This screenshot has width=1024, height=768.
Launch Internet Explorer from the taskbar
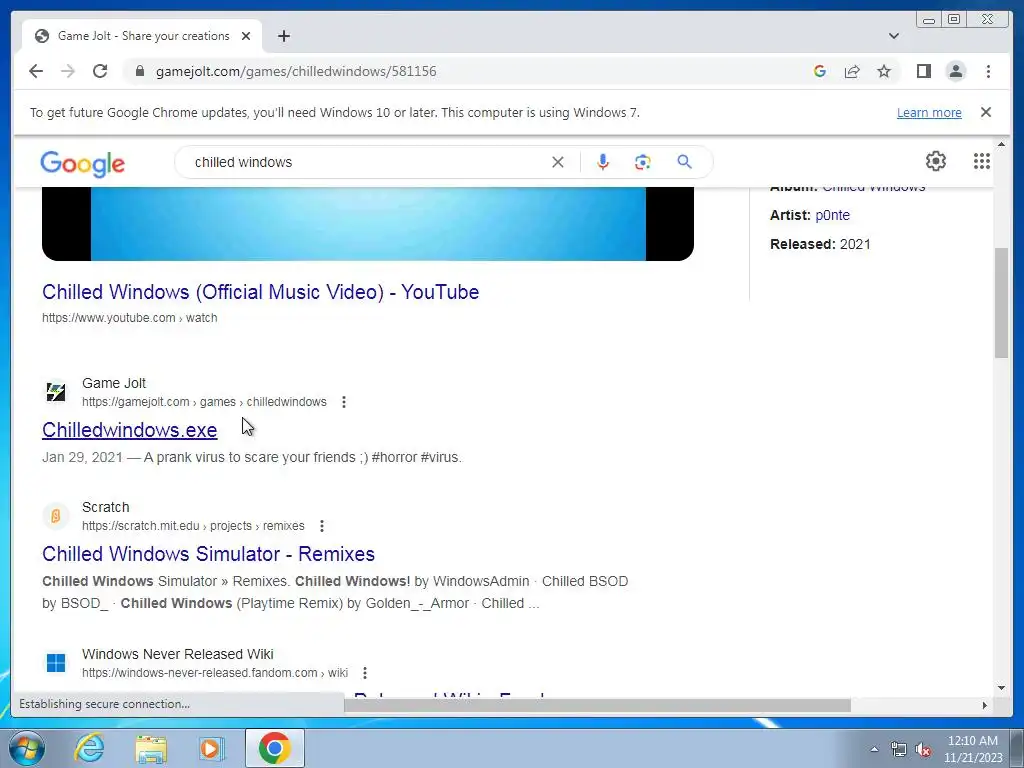[x=89, y=748]
